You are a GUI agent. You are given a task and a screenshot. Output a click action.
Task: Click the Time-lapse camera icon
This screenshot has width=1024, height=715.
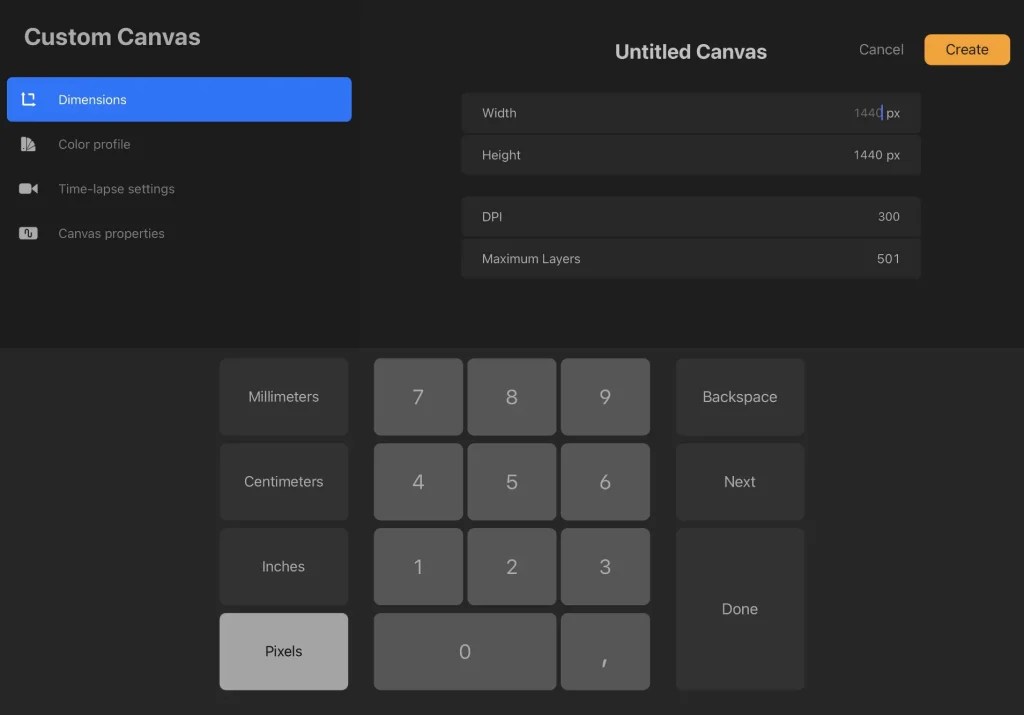pyautogui.click(x=29, y=188)
